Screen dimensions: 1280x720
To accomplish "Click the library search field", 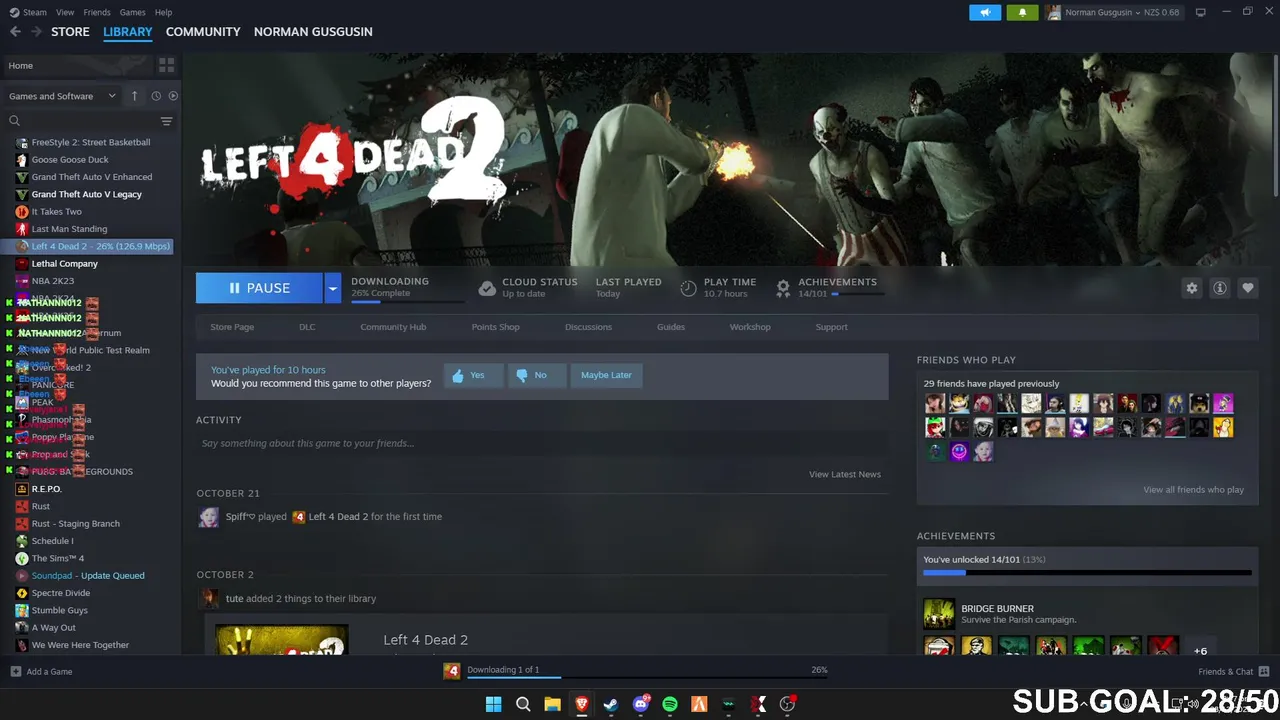I will click(81, 121).
